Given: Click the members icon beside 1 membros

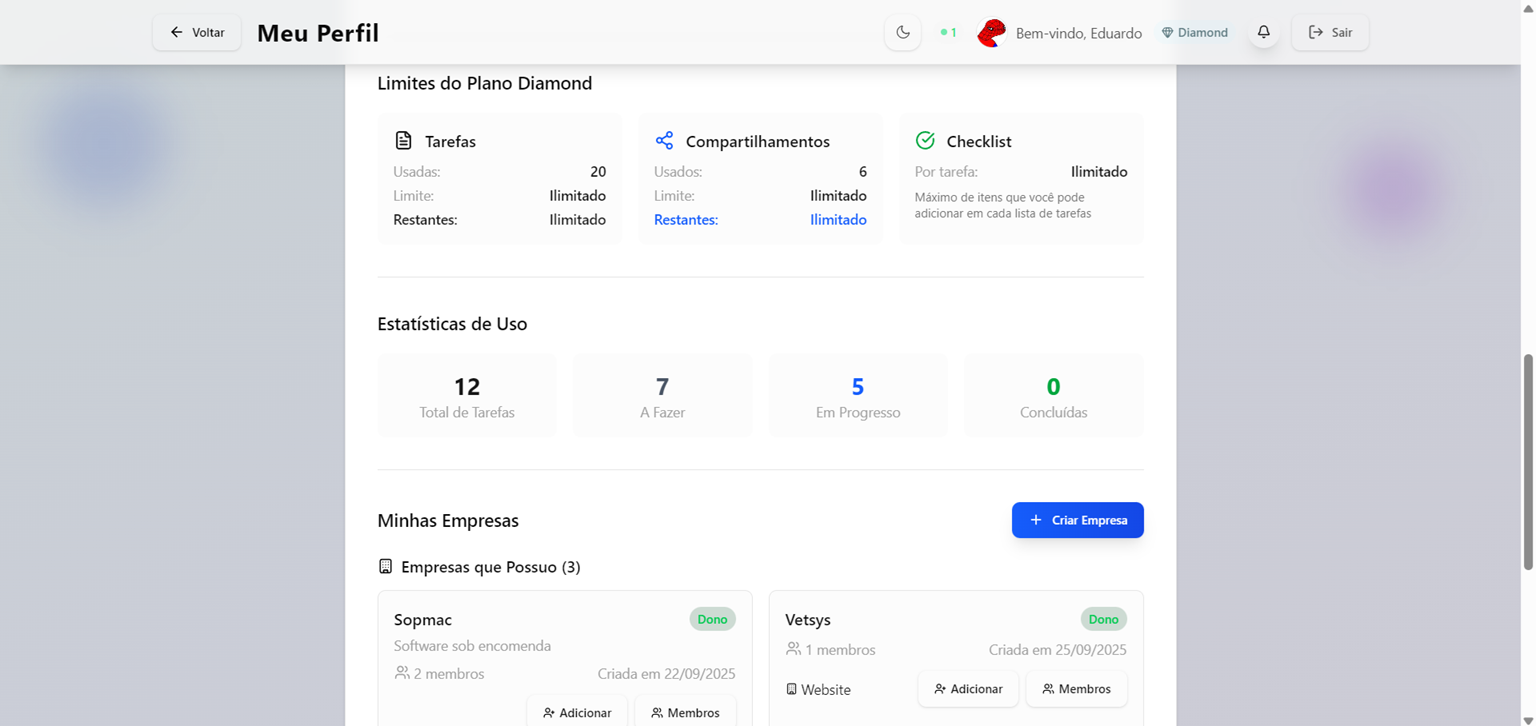Looking at the screenshot, I should pos(793,649).
